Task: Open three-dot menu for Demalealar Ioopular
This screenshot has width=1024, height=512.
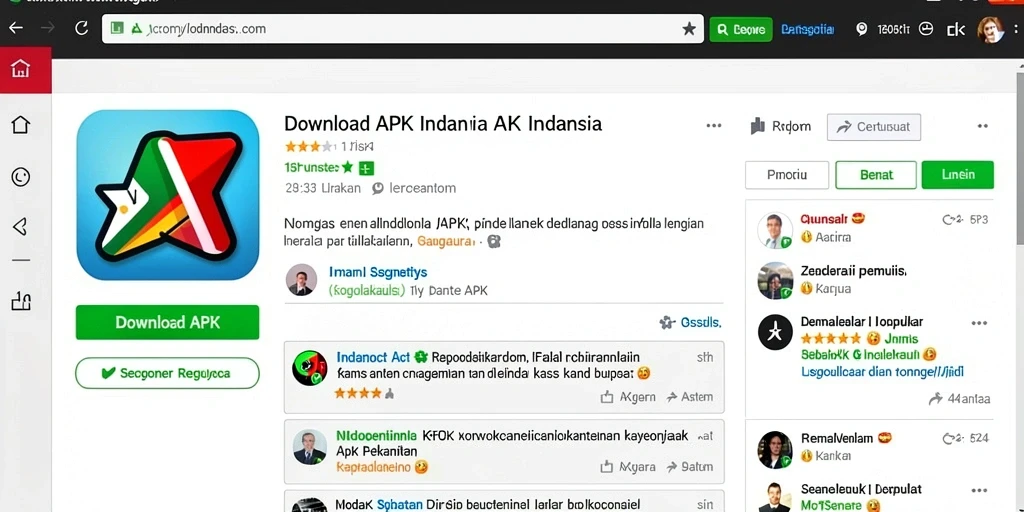Action: (979, 323)
